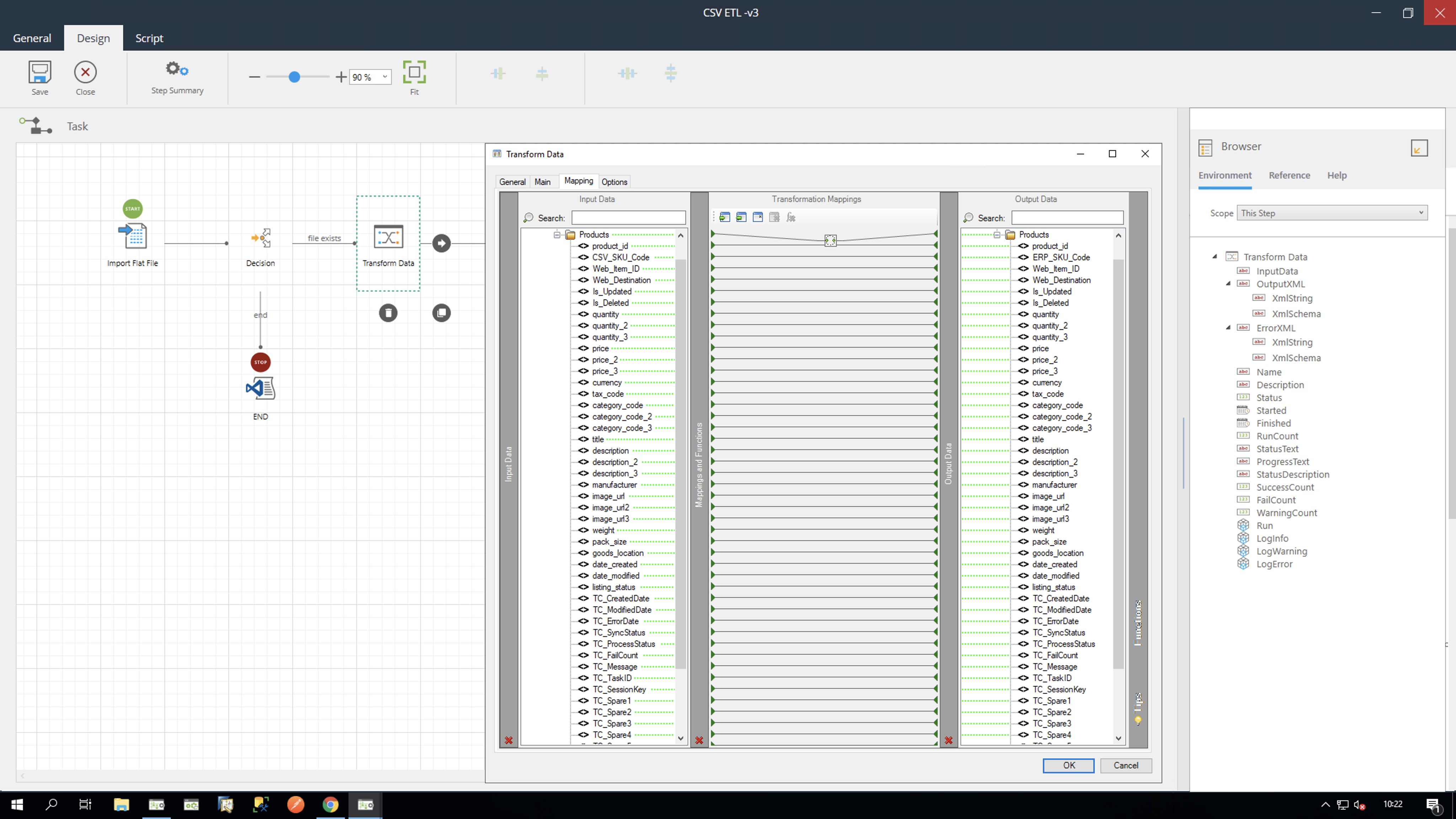Screen dimensions: 1456x819
Task: Select CSV_SKU_Code in the Input Data tree
Action: tap(621, 257)
